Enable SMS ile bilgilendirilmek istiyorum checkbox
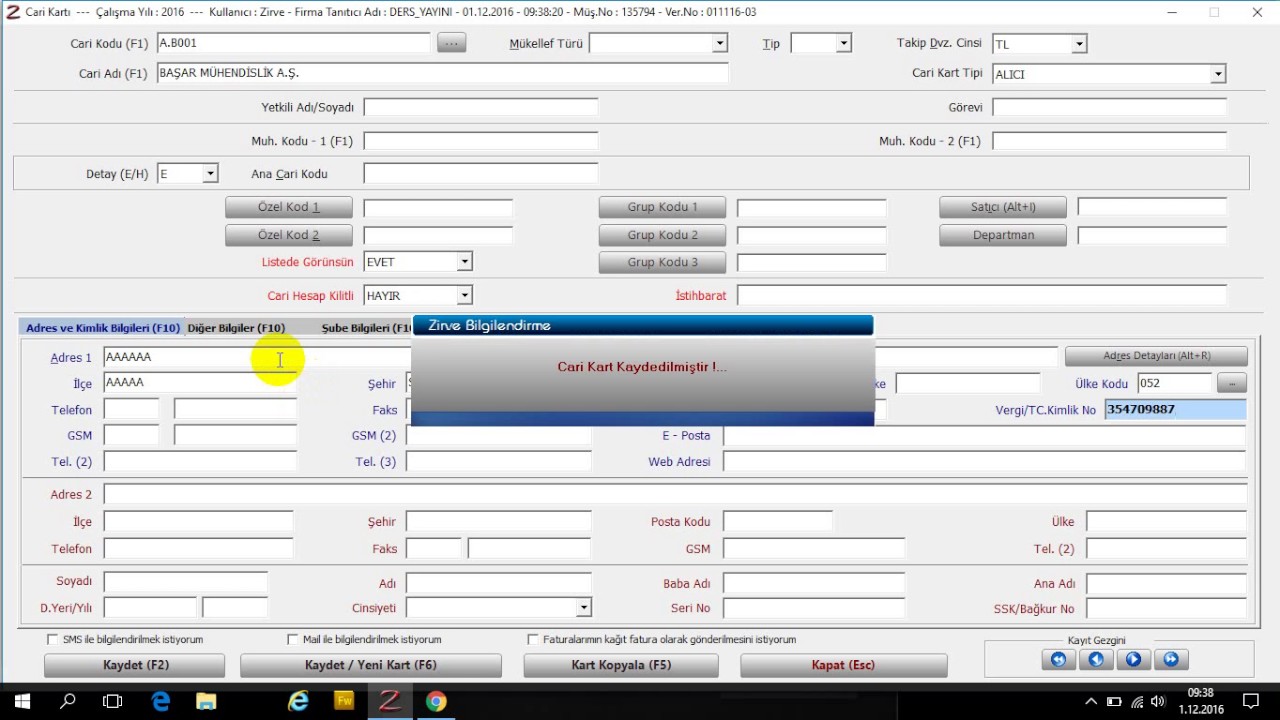The width and height of the screenshot is (1280, 720). pos(53,639)
